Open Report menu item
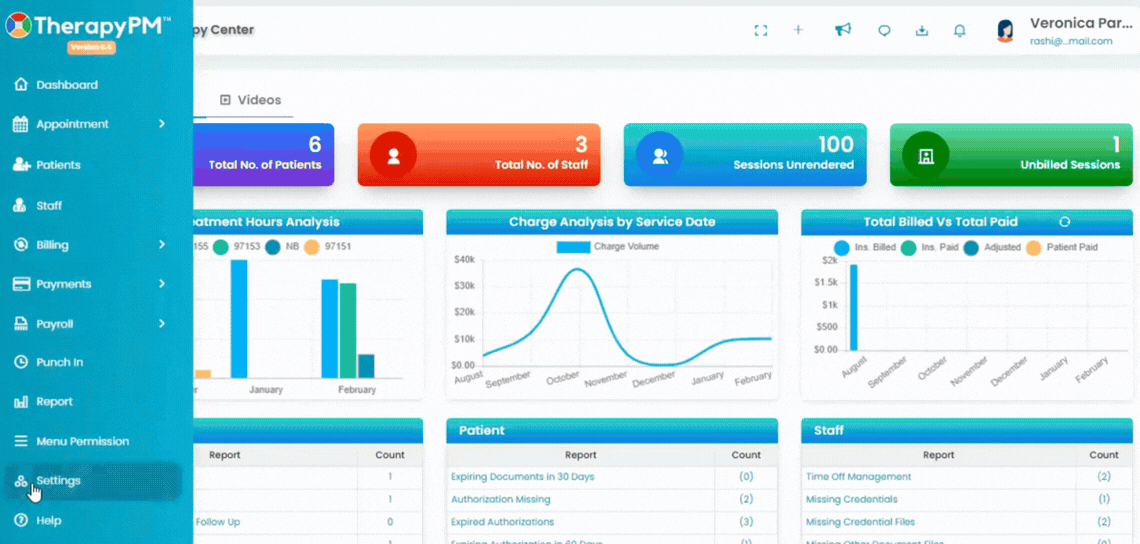1140x544 pixels. [x=55, y=401]
